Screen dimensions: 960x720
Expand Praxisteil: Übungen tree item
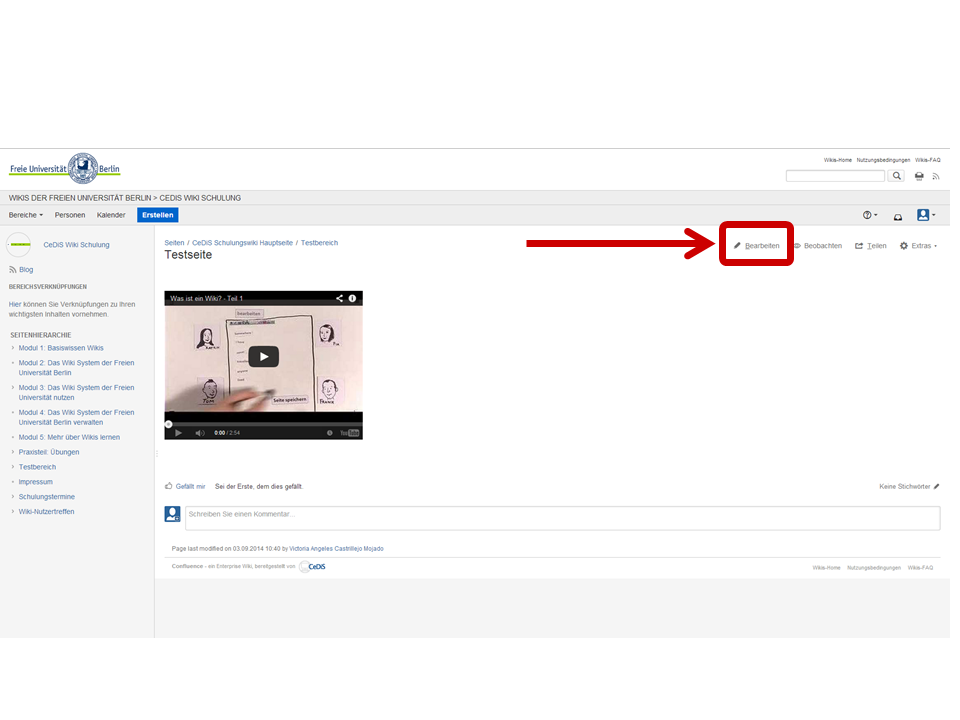click(12, 452)
